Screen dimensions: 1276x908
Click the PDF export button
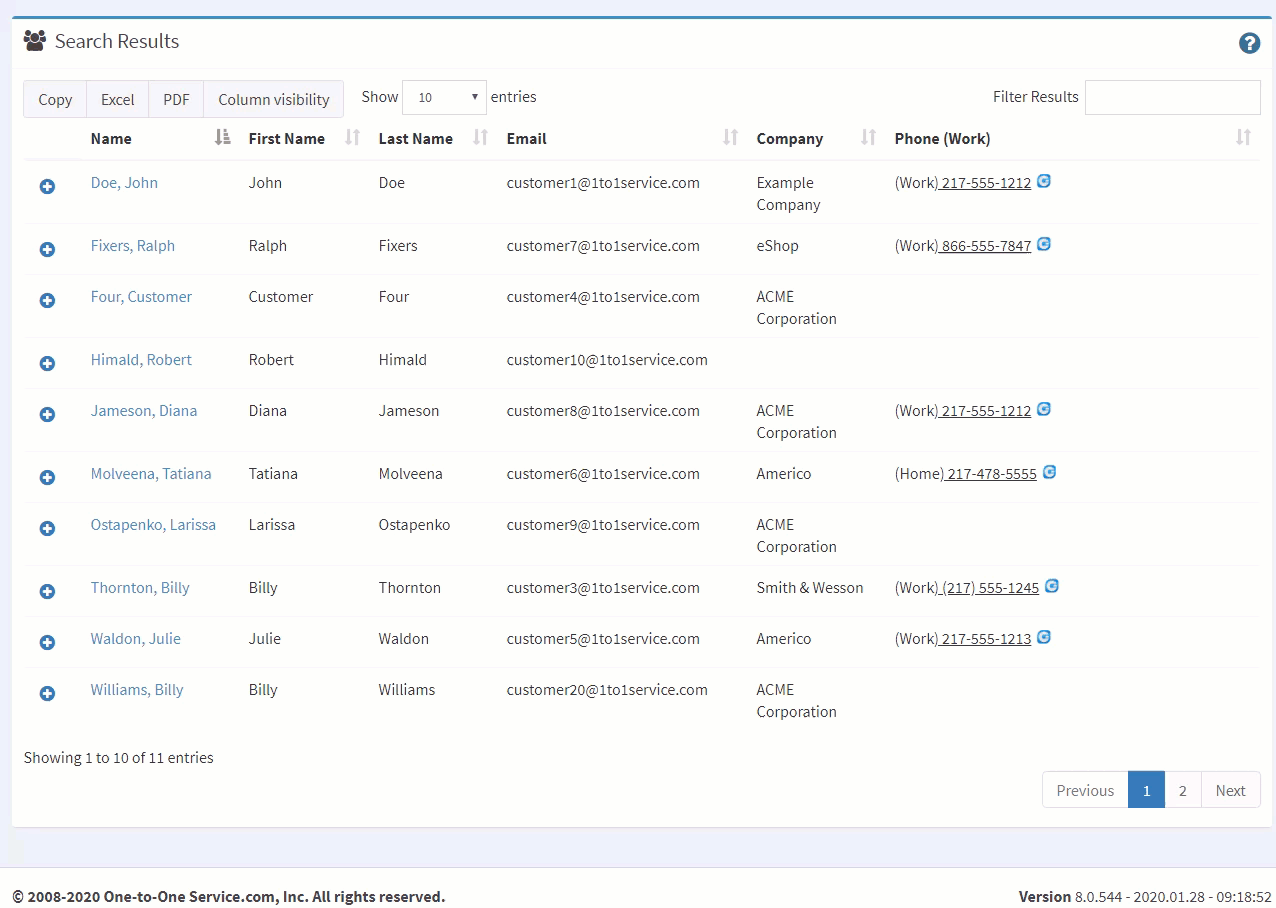click(x=176, y=99)
